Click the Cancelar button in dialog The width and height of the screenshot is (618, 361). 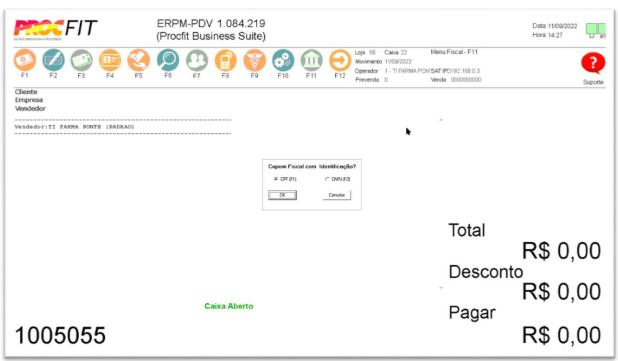pos(337,195)
